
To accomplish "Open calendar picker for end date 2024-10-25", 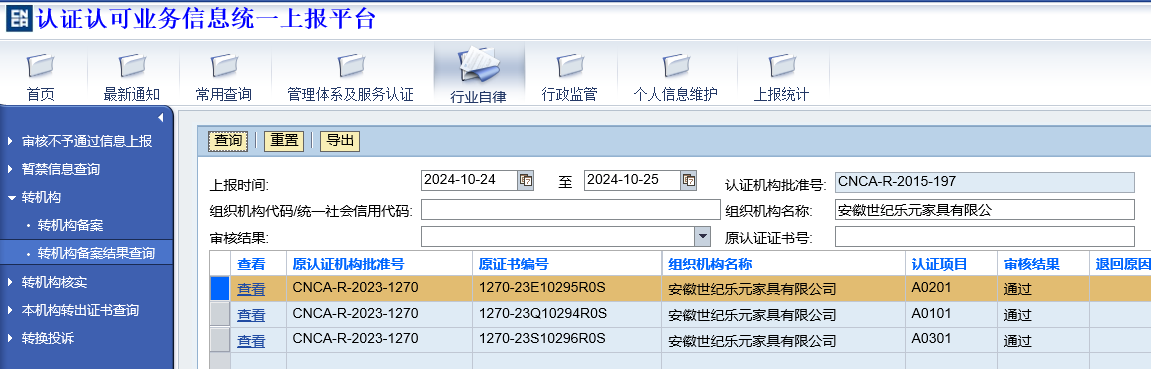I will (689, 180).
